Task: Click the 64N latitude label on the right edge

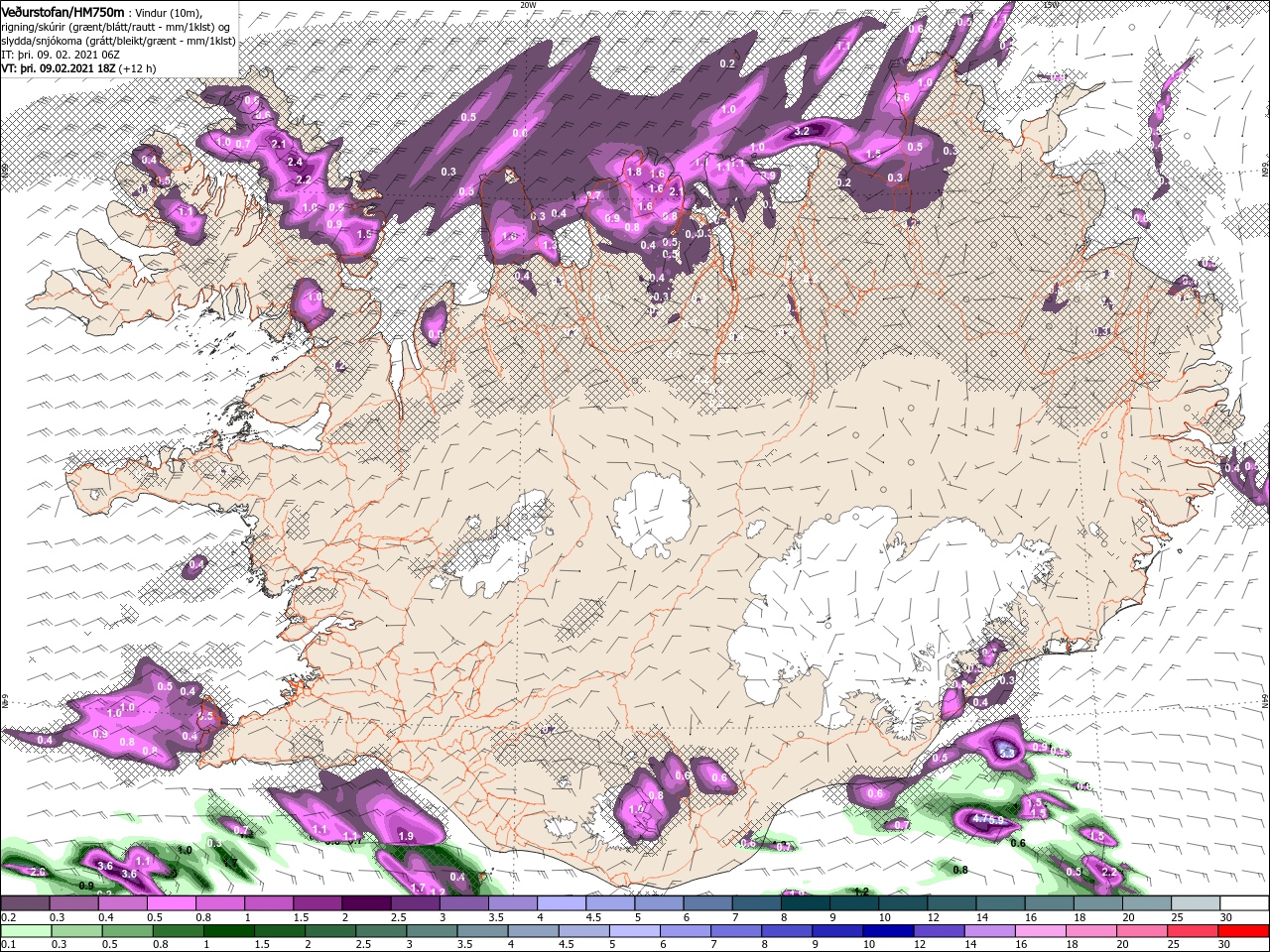Action: (x=1265, y=700)
